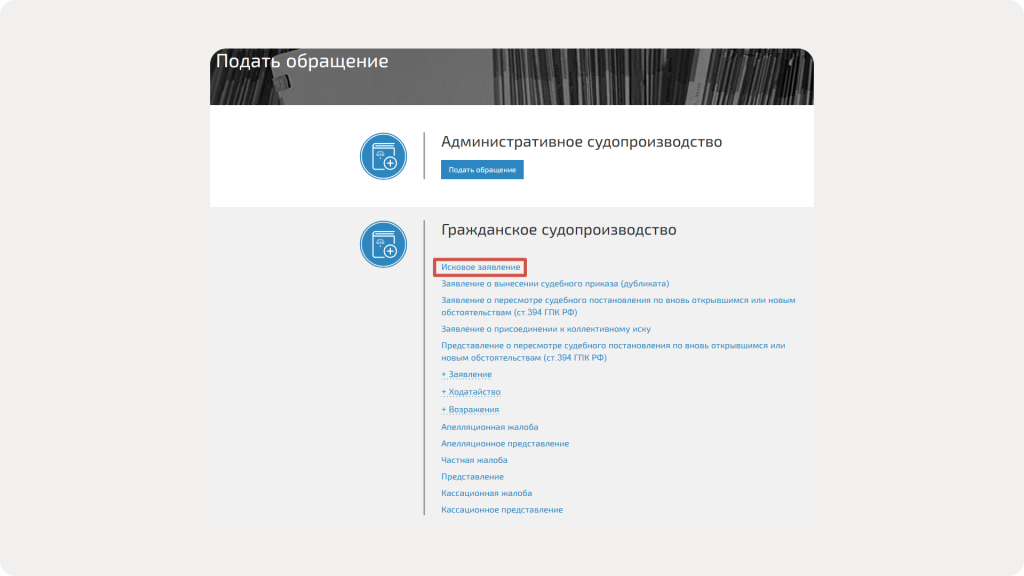Choose the Апелляционное представление link

(505, 444)
